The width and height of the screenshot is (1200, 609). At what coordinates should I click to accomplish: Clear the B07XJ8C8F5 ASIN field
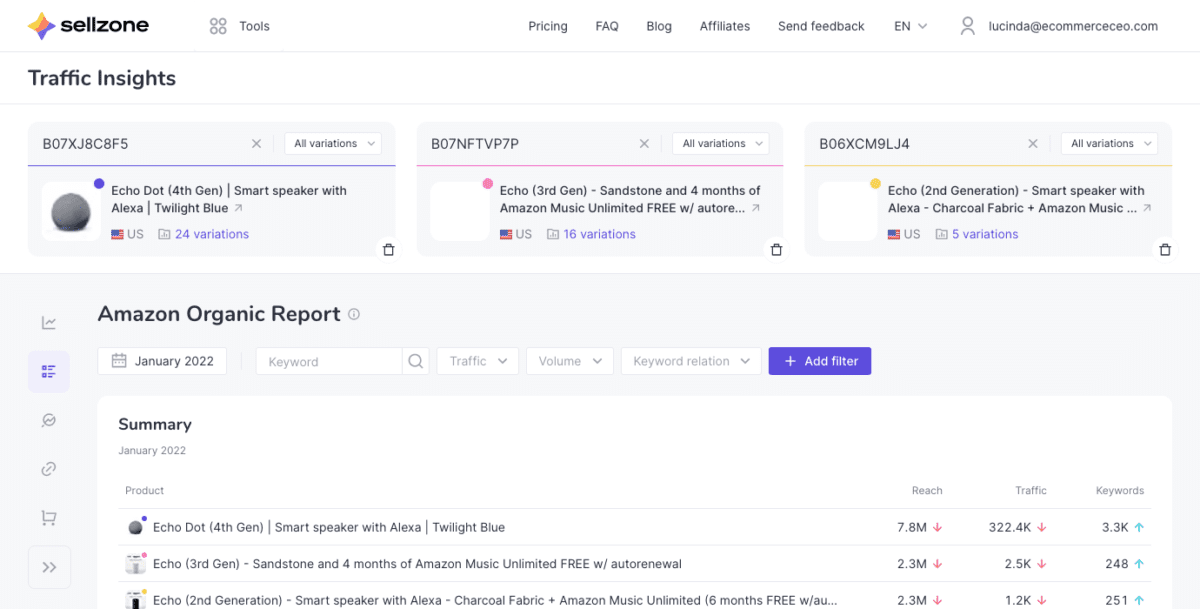(x=256, y=144)
